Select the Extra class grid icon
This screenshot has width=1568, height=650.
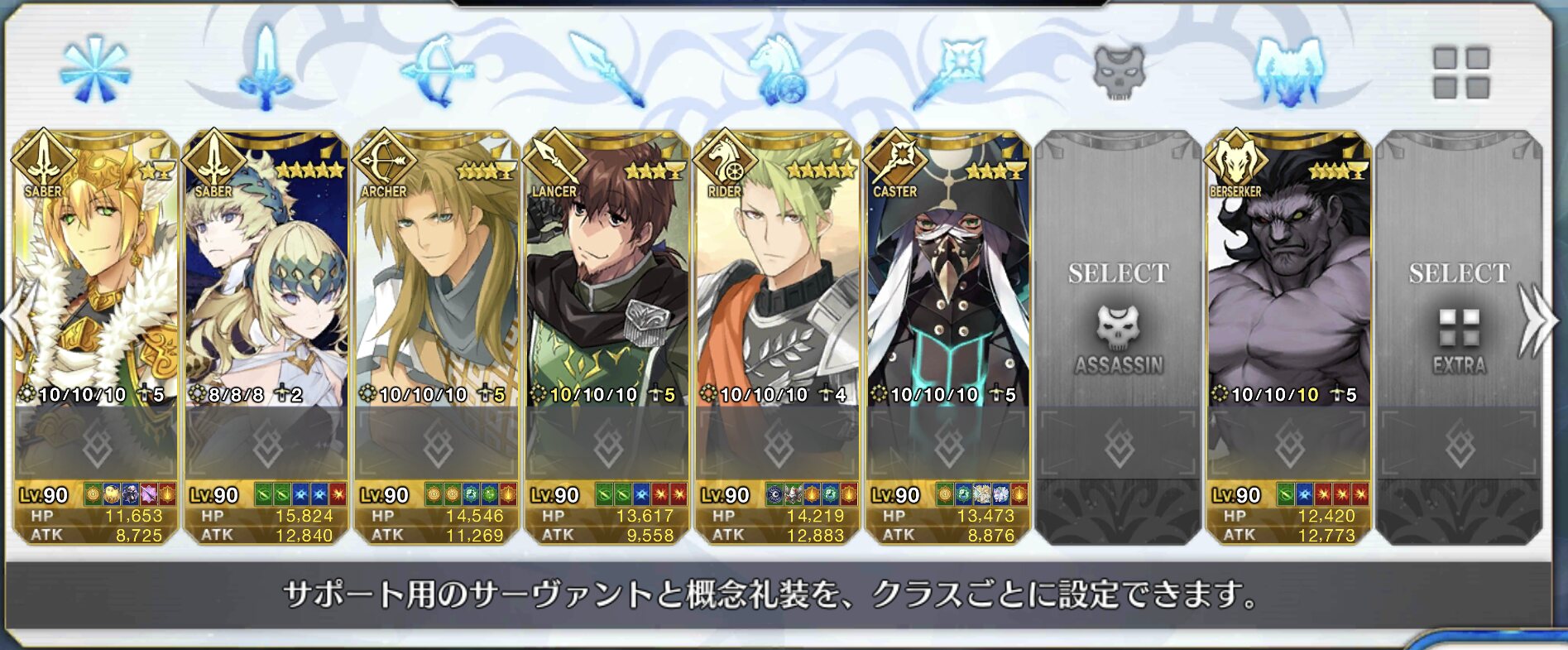coord(1460,73)
